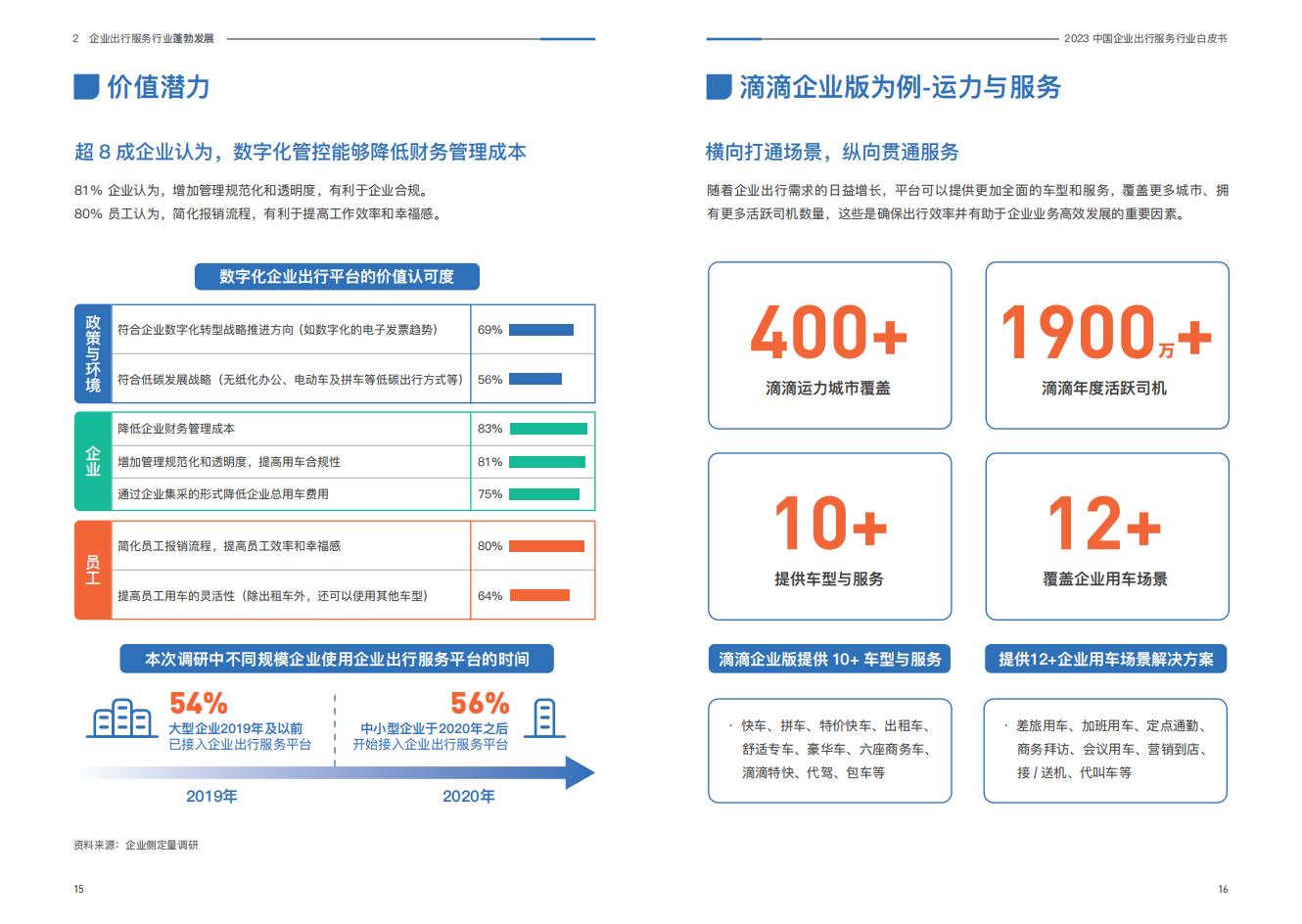Click the sentence starting 81% 企业认为
This screenshot has height=924, width=1302.
tap(251, 190)
